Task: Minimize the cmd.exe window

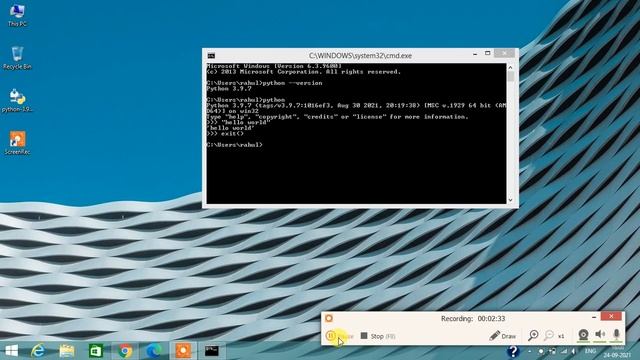Action: point(475,54)
